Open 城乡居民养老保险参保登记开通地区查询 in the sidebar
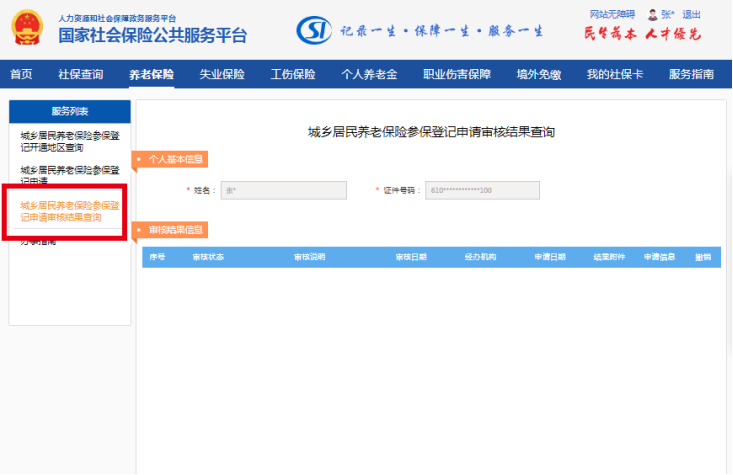733x475 pixels. coord(68,141)
